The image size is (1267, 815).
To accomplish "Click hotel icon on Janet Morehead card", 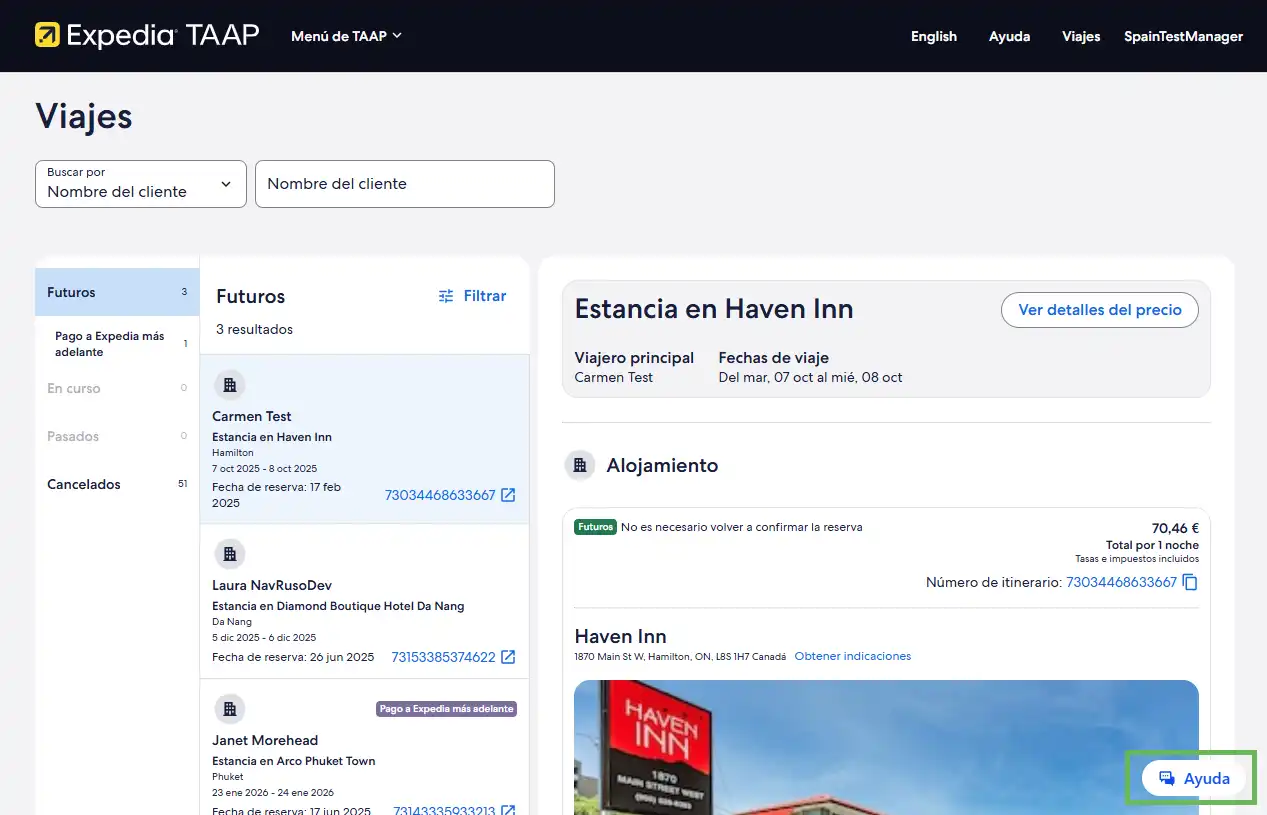I will [229, 709].
